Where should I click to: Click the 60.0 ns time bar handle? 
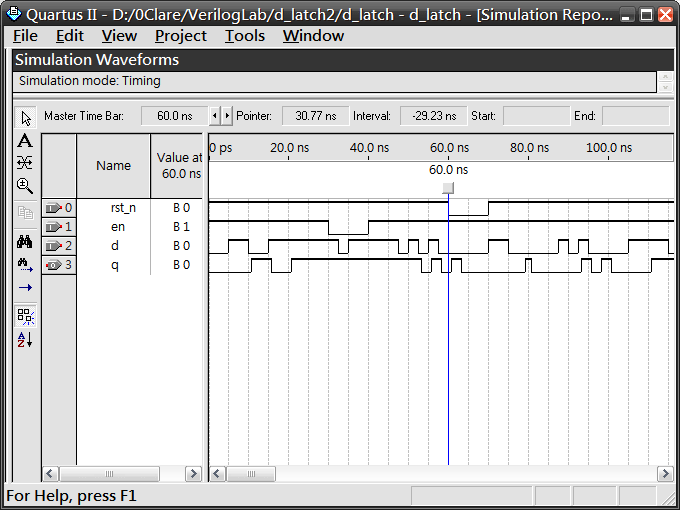pyautogui.click(x=448, y=188)
